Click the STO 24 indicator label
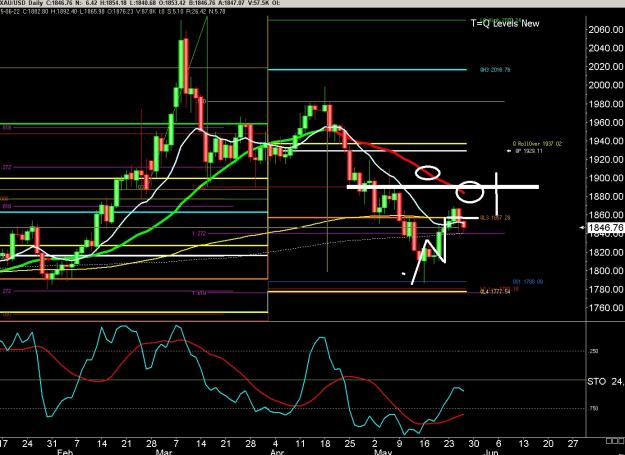 click(606, 382)
